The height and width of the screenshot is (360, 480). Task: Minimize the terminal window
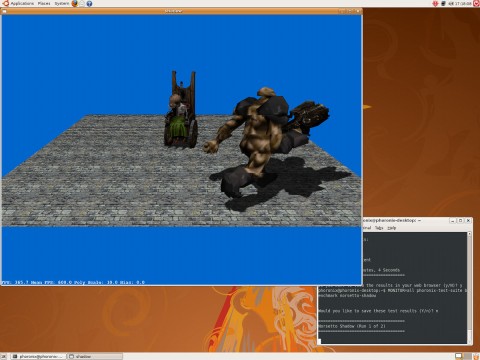[452, 221]
